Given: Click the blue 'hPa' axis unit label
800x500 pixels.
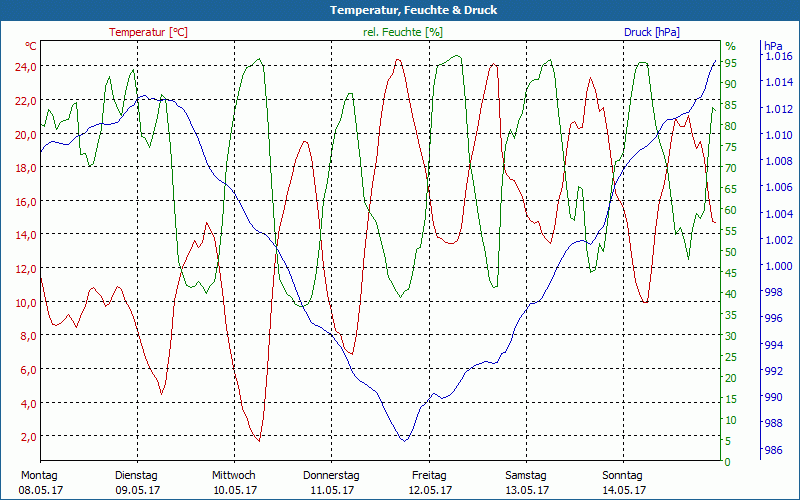Looking at the screenshot, I should click(773, 46).
